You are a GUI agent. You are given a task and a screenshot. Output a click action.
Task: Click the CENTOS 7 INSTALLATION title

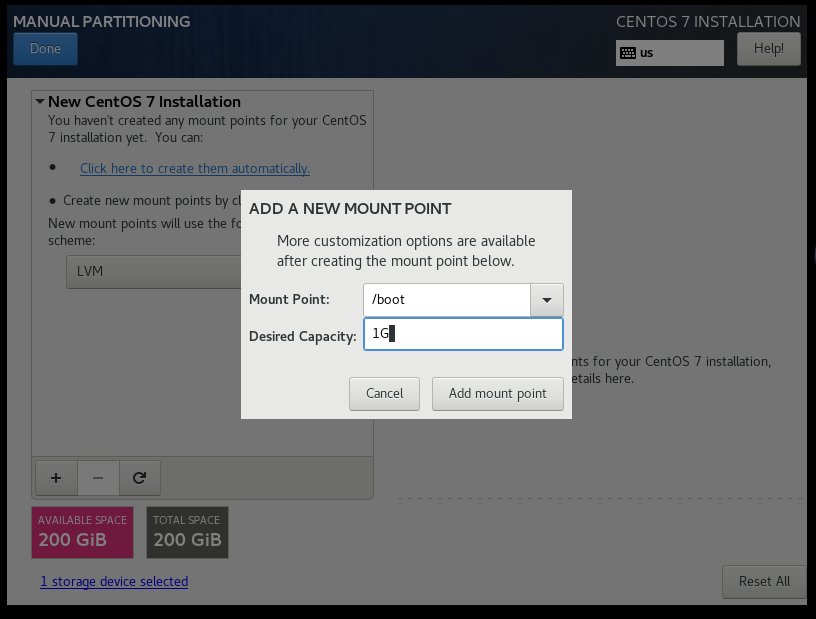(708, 21)
